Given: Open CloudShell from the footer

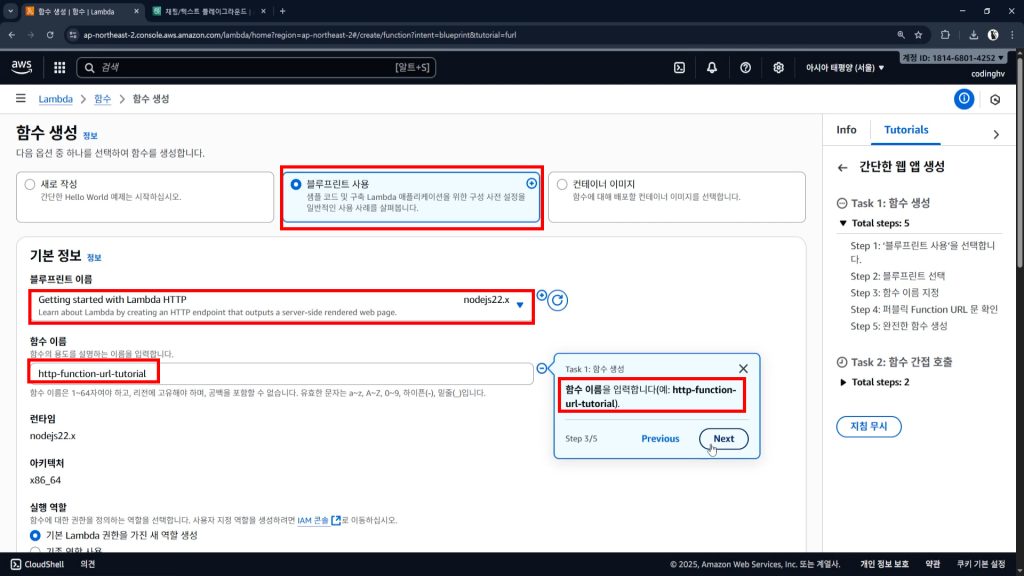Looking at the screenshot, I should click(37, 564).
